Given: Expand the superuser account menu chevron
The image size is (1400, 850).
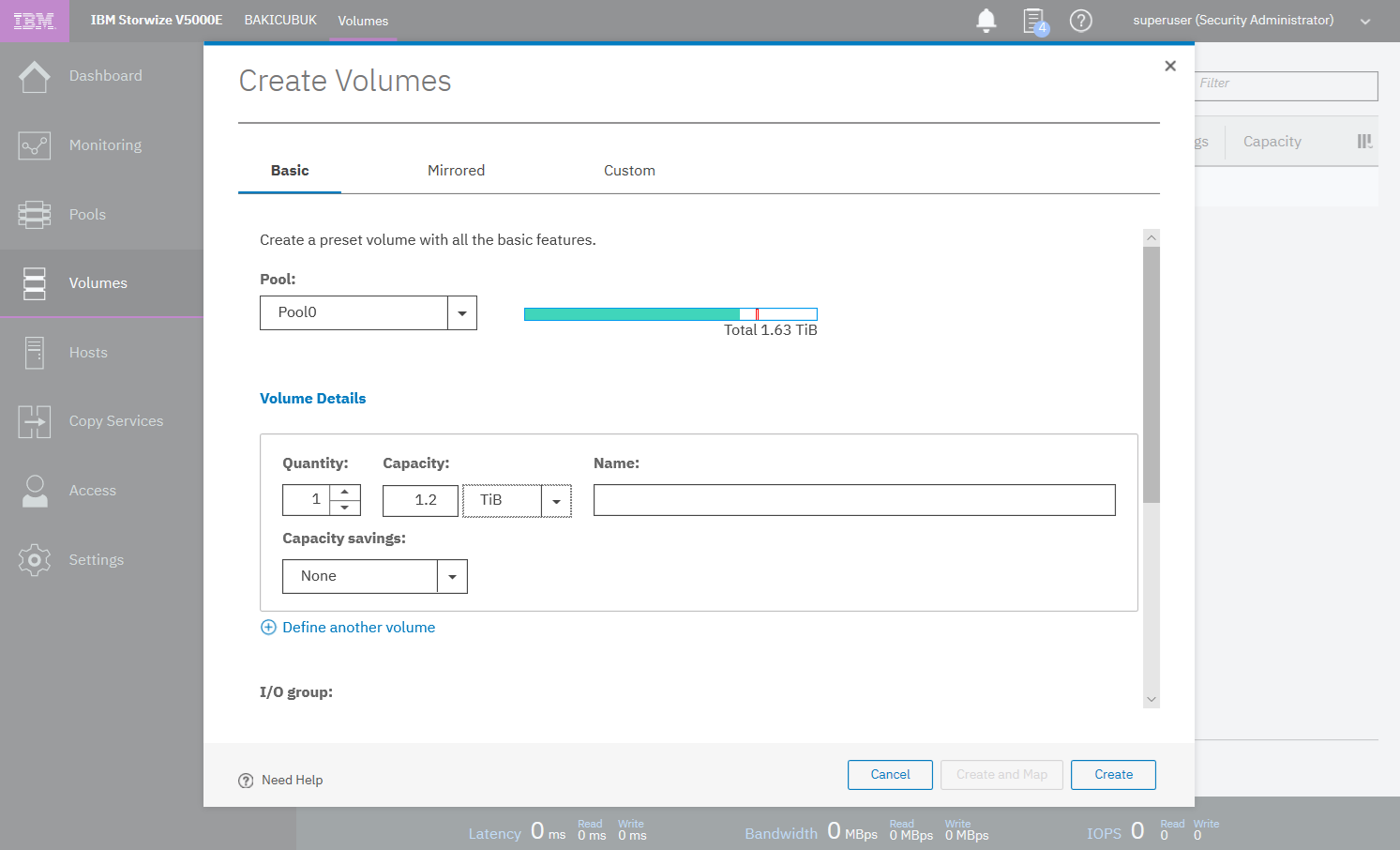Looking at the screenshot, I should click(1365, 22).
